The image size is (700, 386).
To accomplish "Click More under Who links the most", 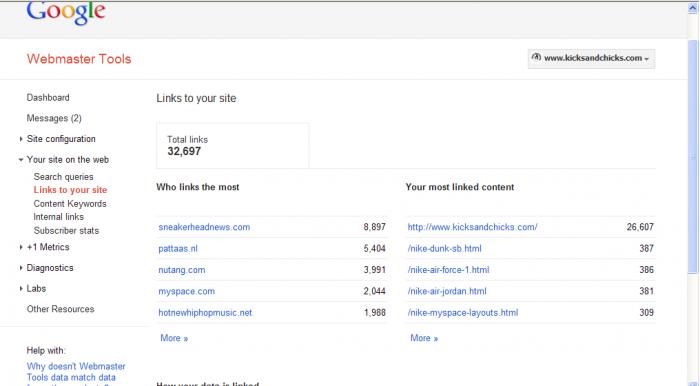I will tap(174, 338).
